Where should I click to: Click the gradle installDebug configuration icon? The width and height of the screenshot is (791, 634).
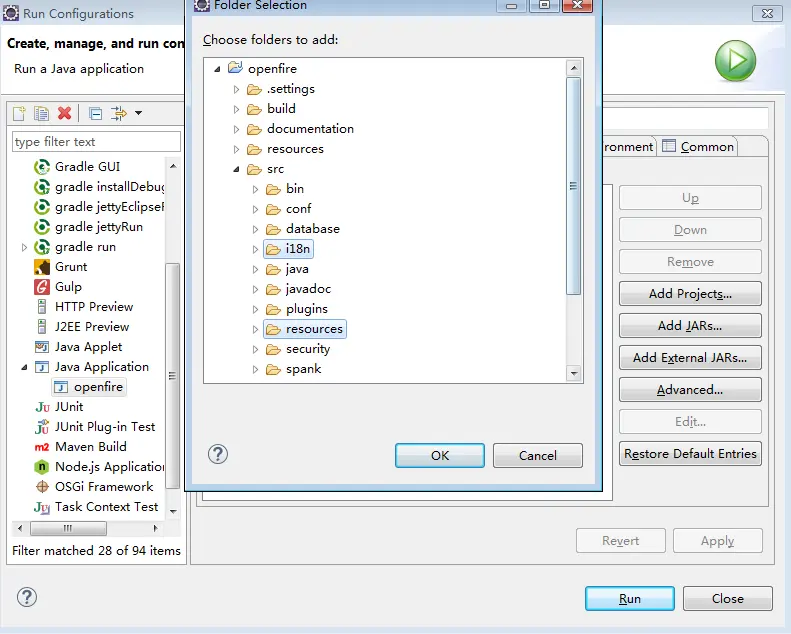[x=42, y=187]
